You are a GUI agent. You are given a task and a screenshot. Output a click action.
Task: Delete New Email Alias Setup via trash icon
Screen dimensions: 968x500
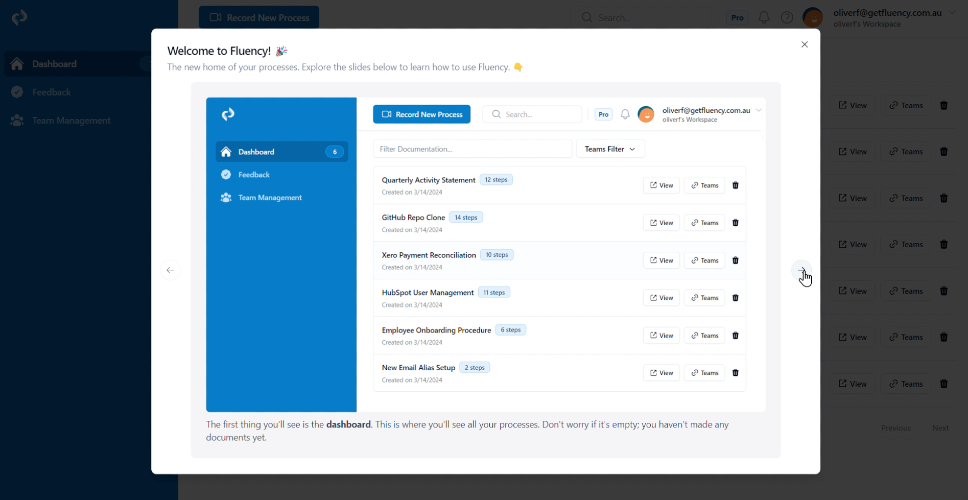click(735, 373)
